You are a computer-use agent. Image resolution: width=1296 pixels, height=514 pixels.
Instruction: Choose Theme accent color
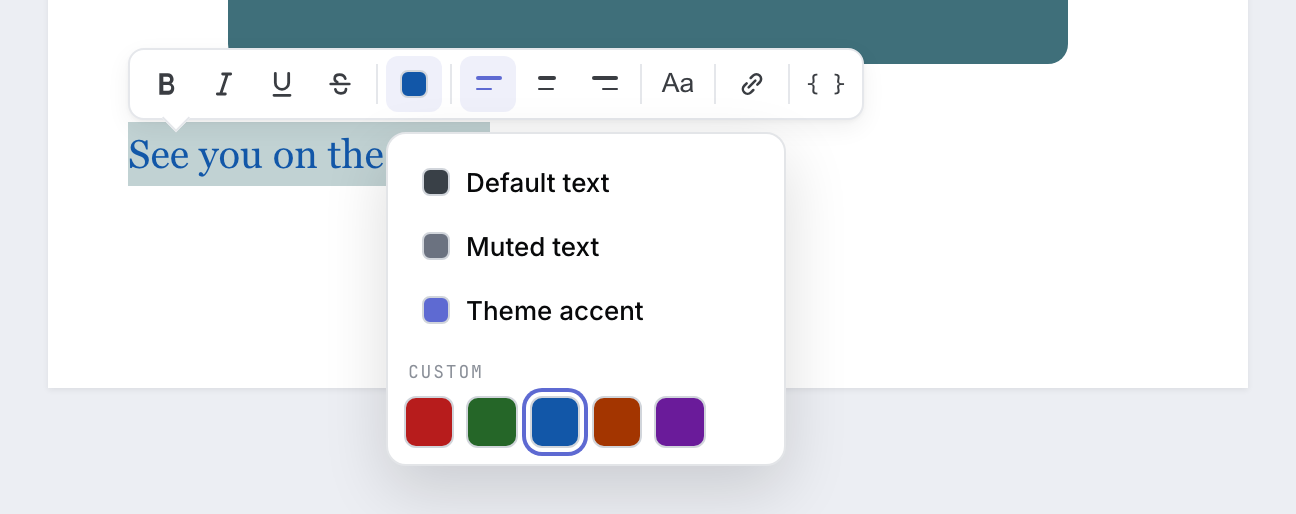(586, 311)
